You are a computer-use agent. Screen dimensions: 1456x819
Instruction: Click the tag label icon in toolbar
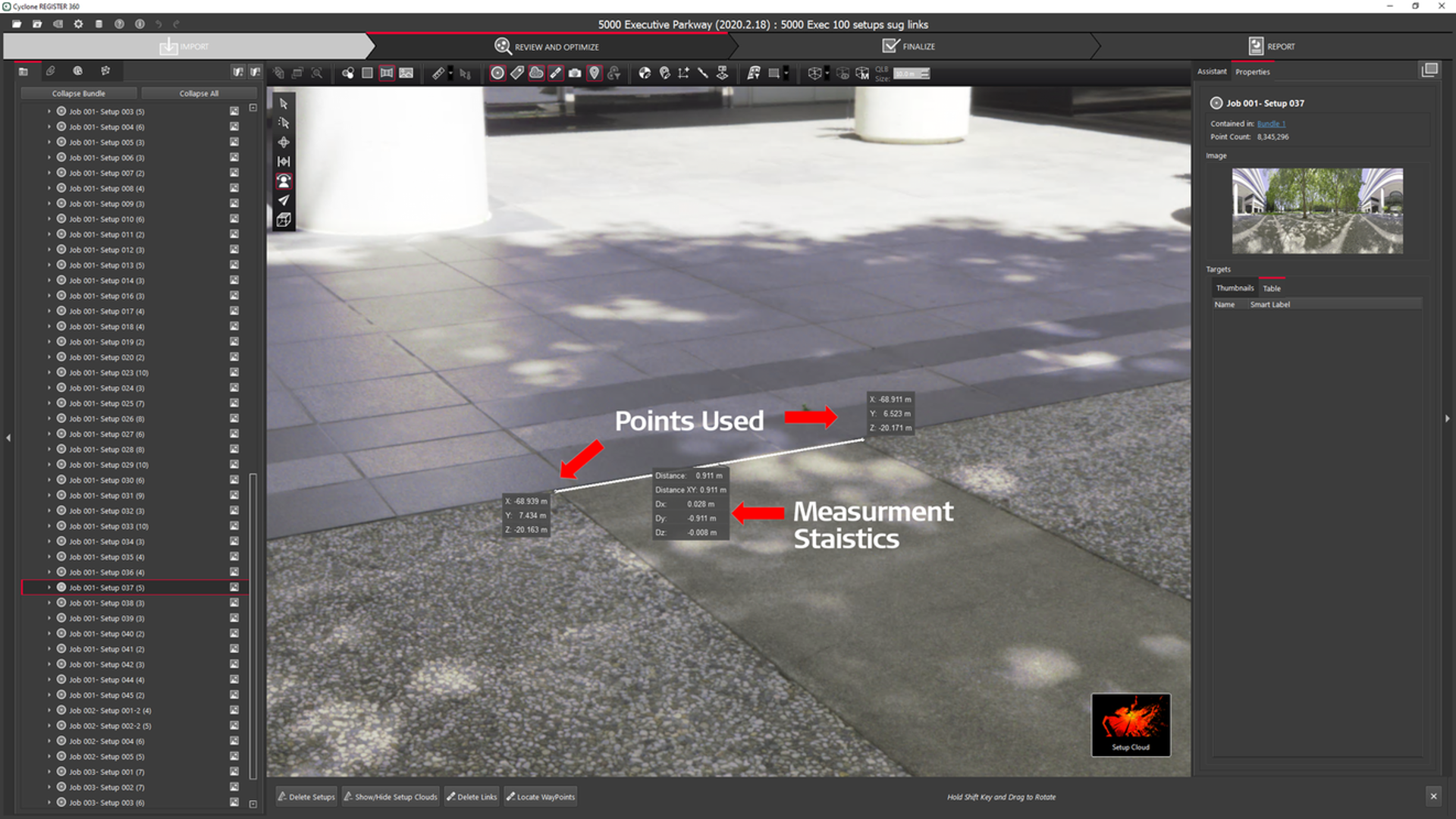517,74
